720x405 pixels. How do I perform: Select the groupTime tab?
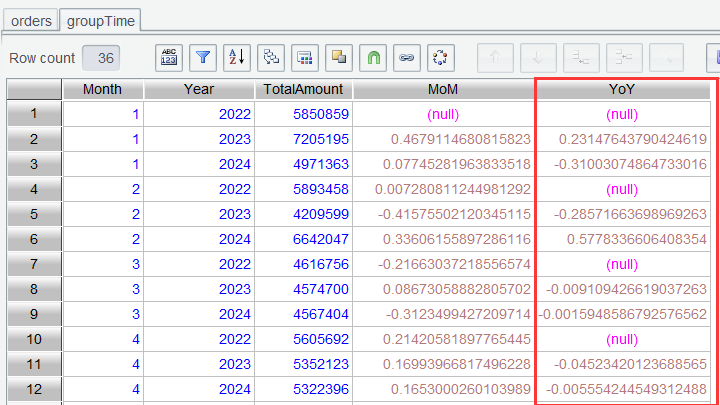pyautogui.click(x=99, y=18)
